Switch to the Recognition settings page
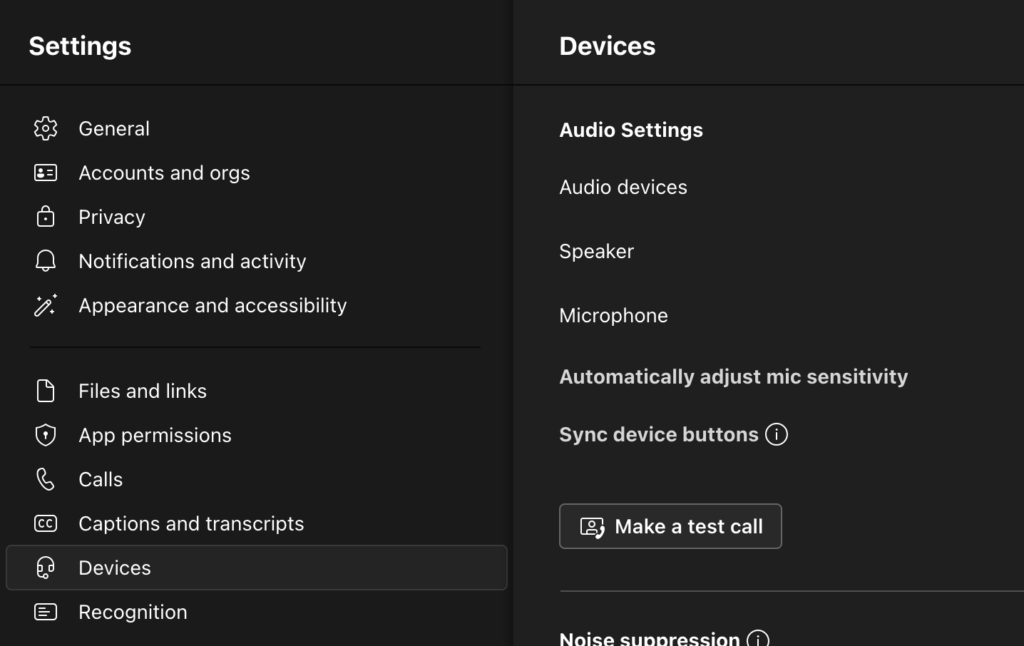Viewport: 1024px width, 646px height. pos(133,611)
